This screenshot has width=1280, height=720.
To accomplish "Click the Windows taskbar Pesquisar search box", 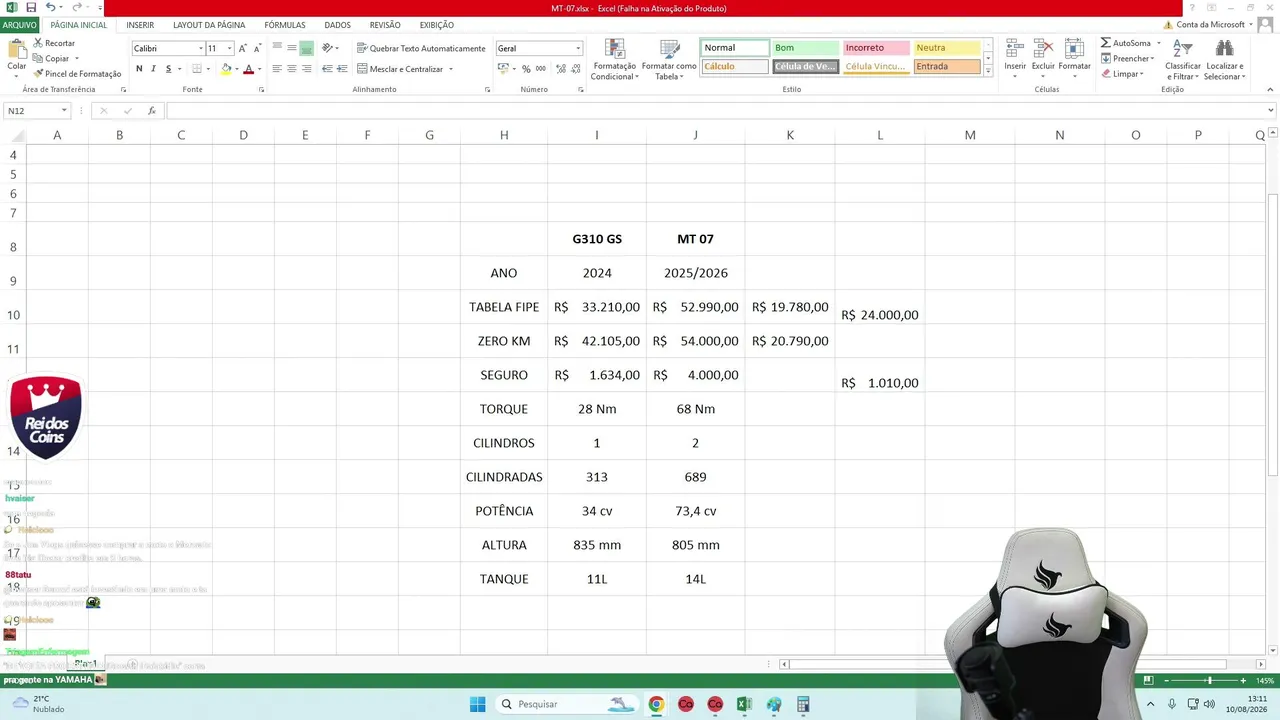I will coord(566,704).
